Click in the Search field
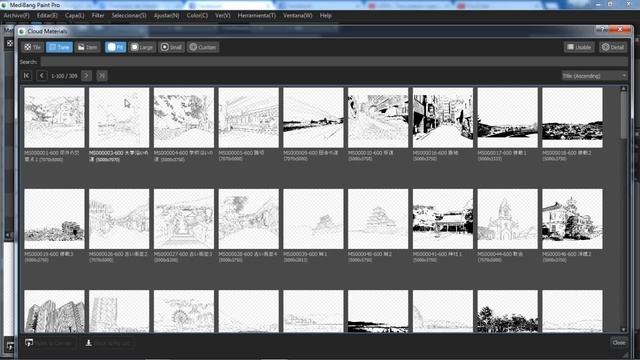The image size is (640, 360). point(333,62)
